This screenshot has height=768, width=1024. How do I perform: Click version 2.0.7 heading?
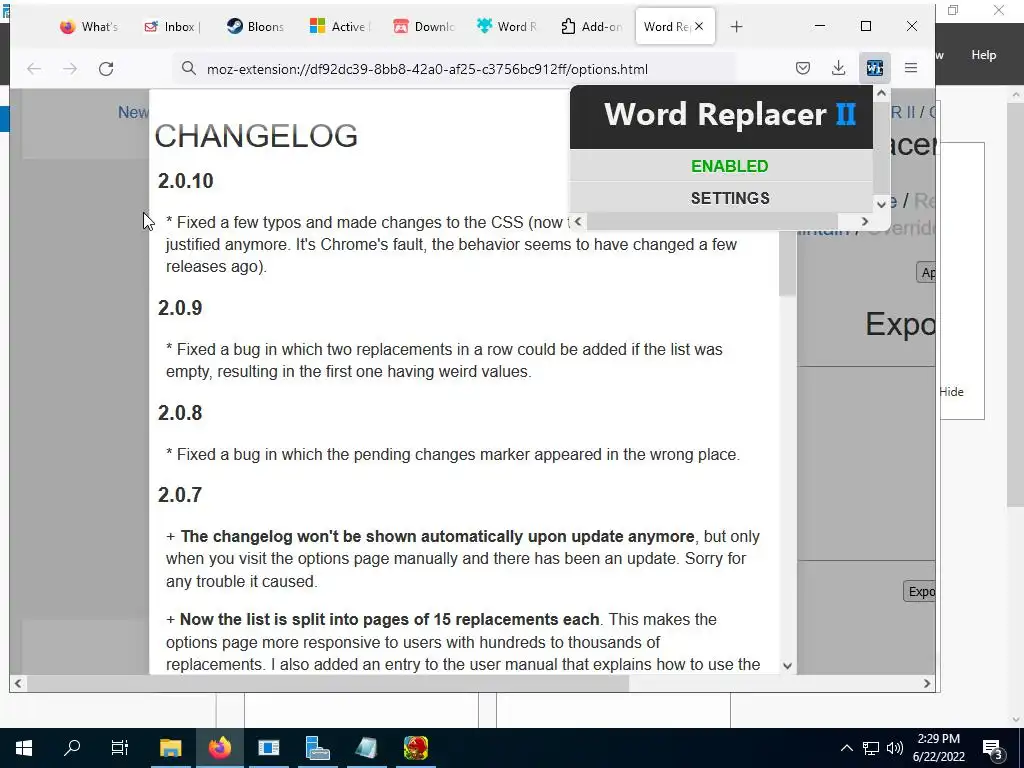[x=180, y=495]
